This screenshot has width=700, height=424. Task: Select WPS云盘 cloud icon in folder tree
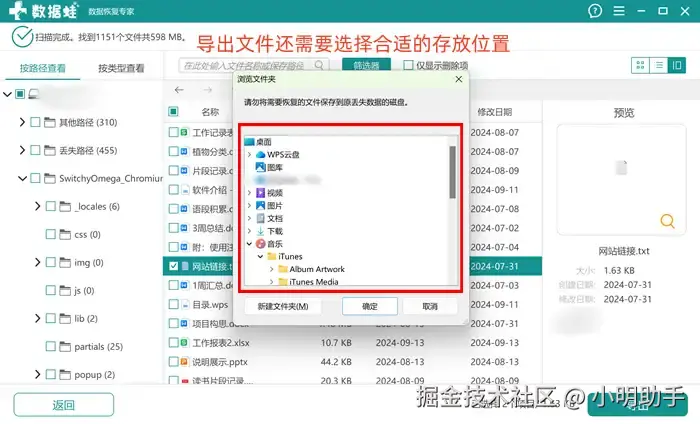click(260, 154)
